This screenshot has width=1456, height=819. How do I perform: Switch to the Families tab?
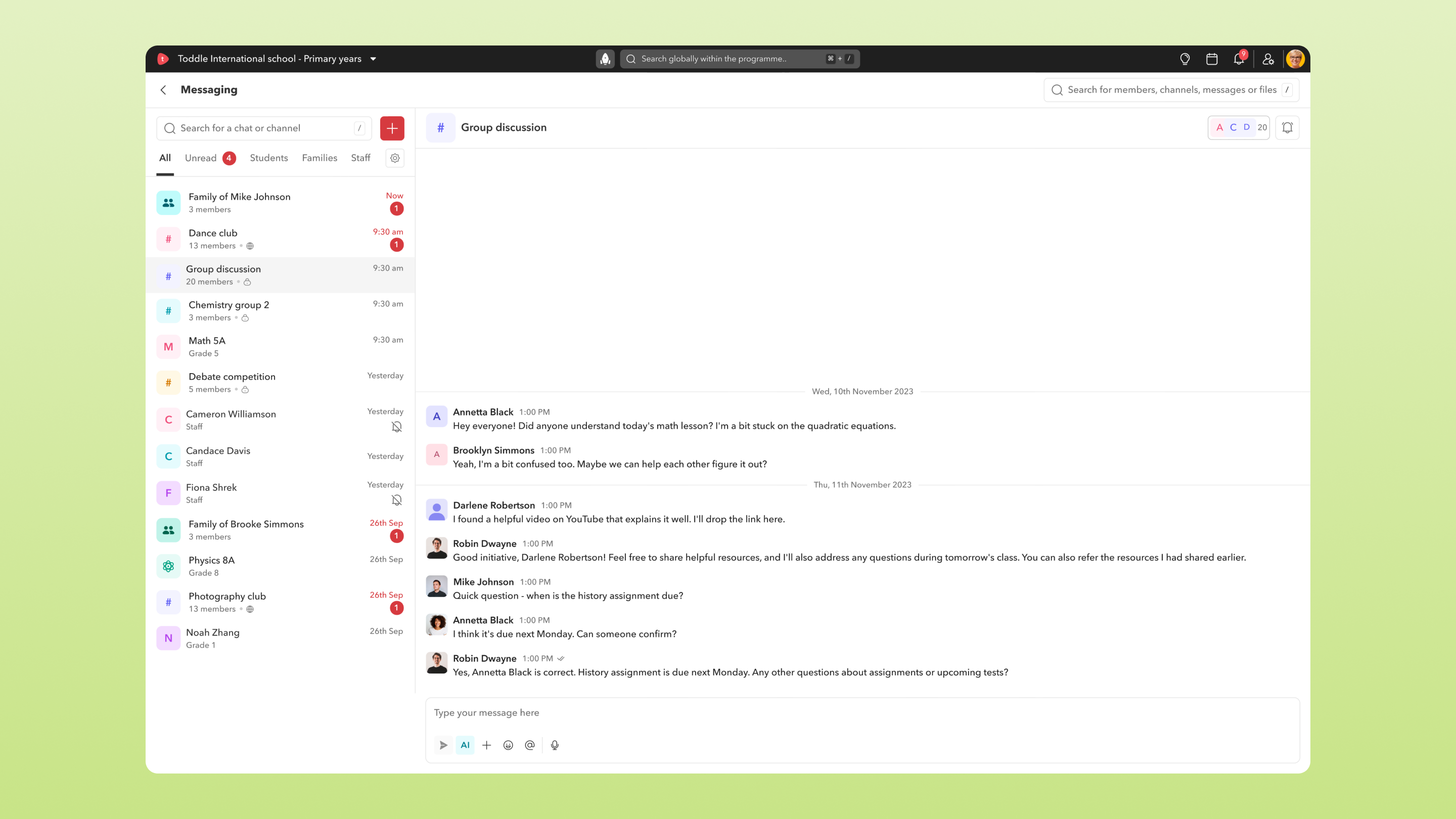point(320,158)
